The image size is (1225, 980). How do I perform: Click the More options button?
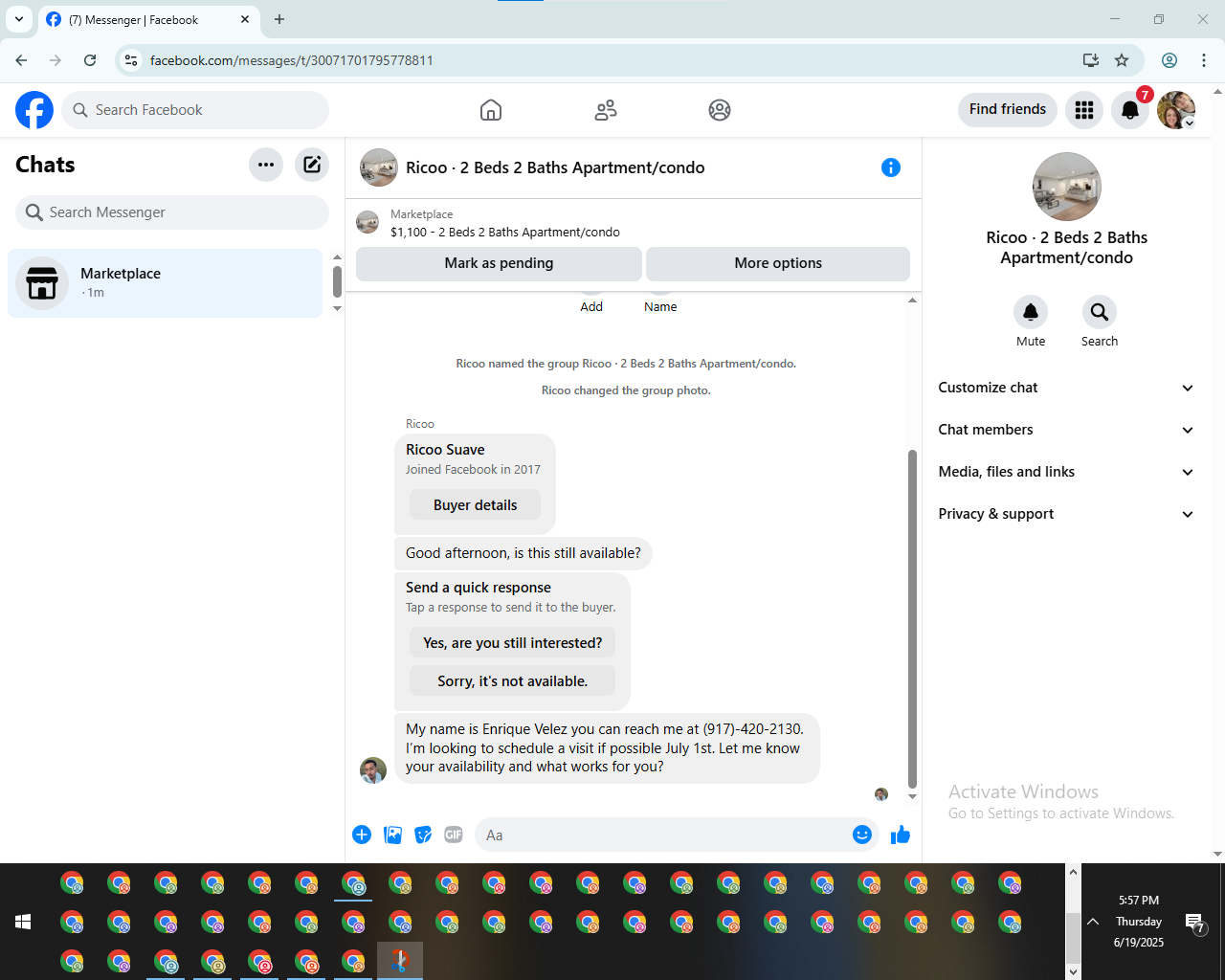(x=778, y=263)
